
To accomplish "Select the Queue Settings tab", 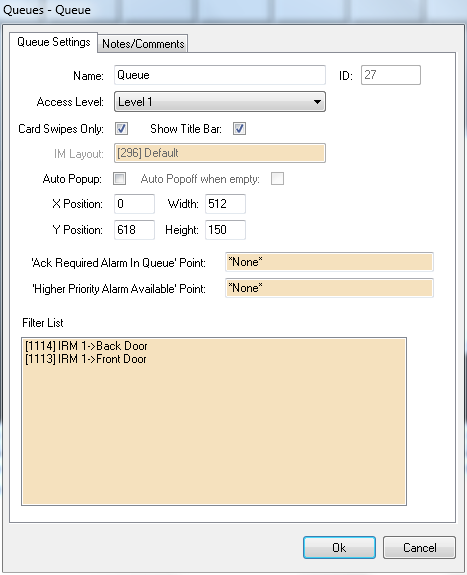I will tap(54, 42).
